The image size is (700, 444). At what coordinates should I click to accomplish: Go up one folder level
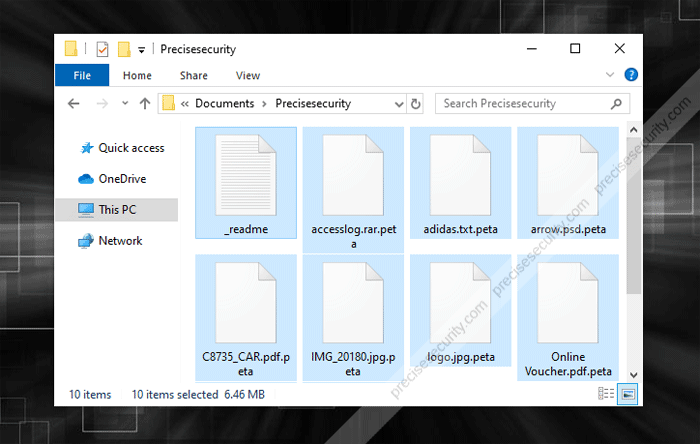(145, 104)
